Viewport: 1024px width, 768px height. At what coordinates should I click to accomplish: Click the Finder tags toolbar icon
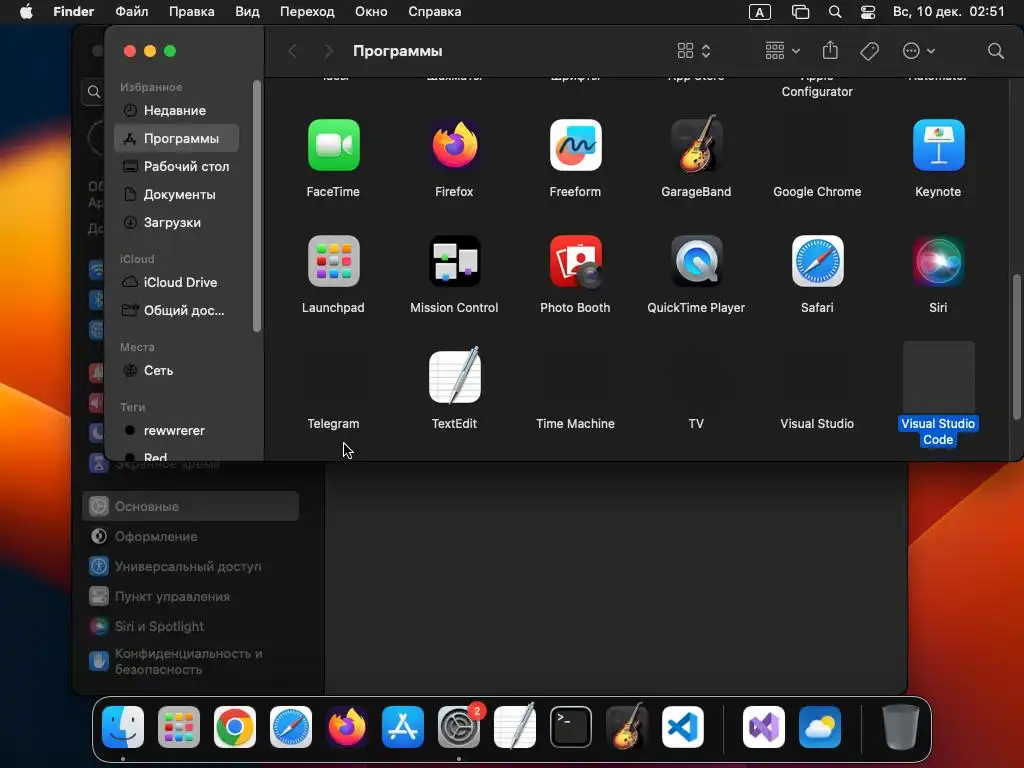(x=869, y=51)
